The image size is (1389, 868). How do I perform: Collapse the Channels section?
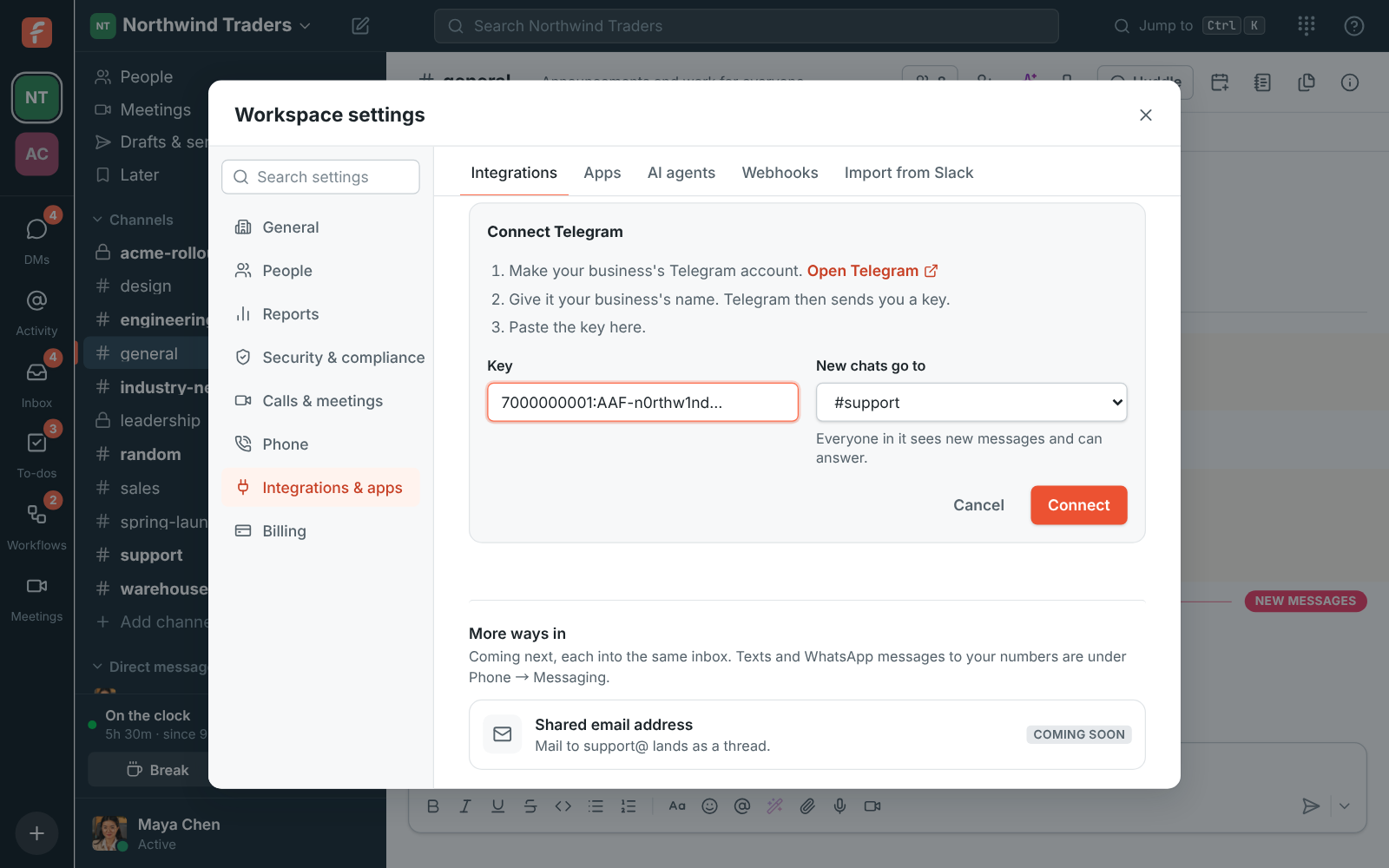(134, 220)
